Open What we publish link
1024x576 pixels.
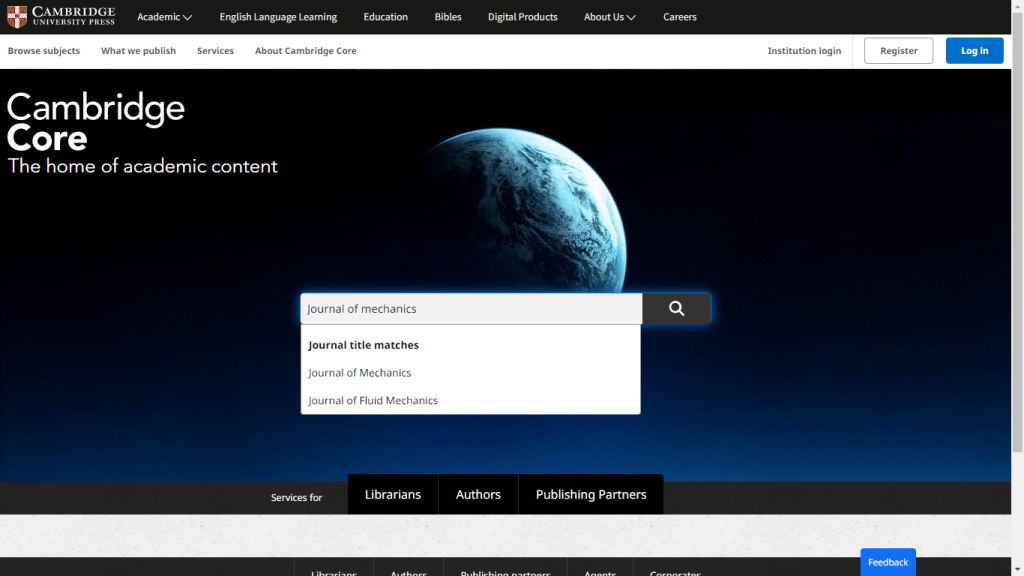click(138, 50)
